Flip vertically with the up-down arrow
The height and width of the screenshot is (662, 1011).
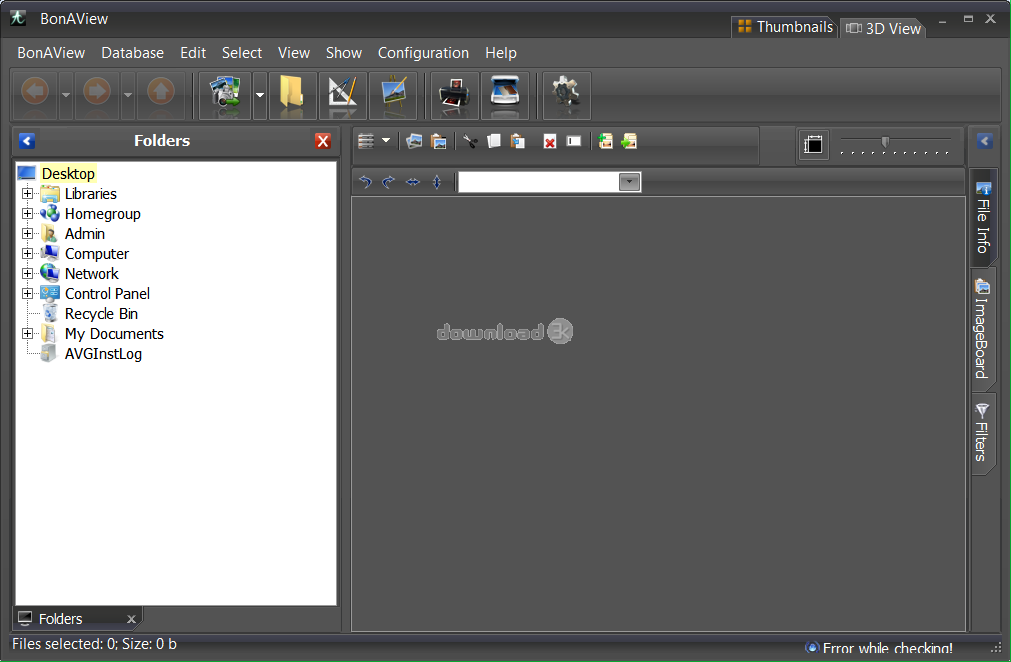(437, 182)
